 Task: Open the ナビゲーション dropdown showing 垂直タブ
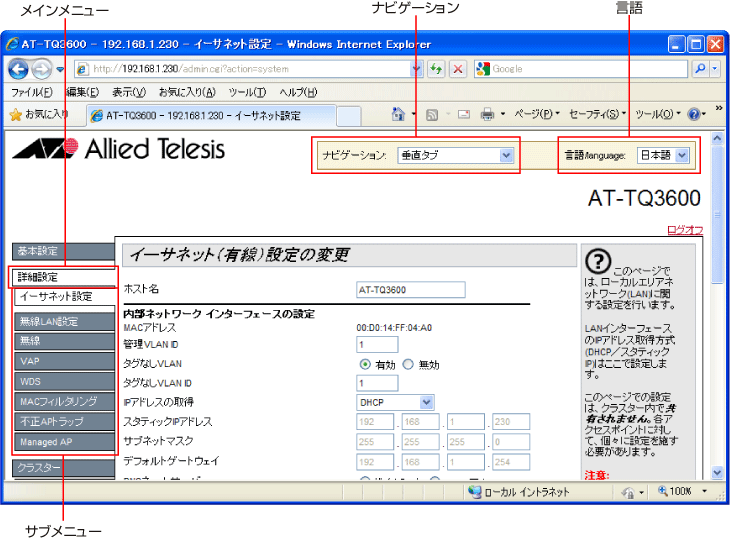click(x=455, y=155)
